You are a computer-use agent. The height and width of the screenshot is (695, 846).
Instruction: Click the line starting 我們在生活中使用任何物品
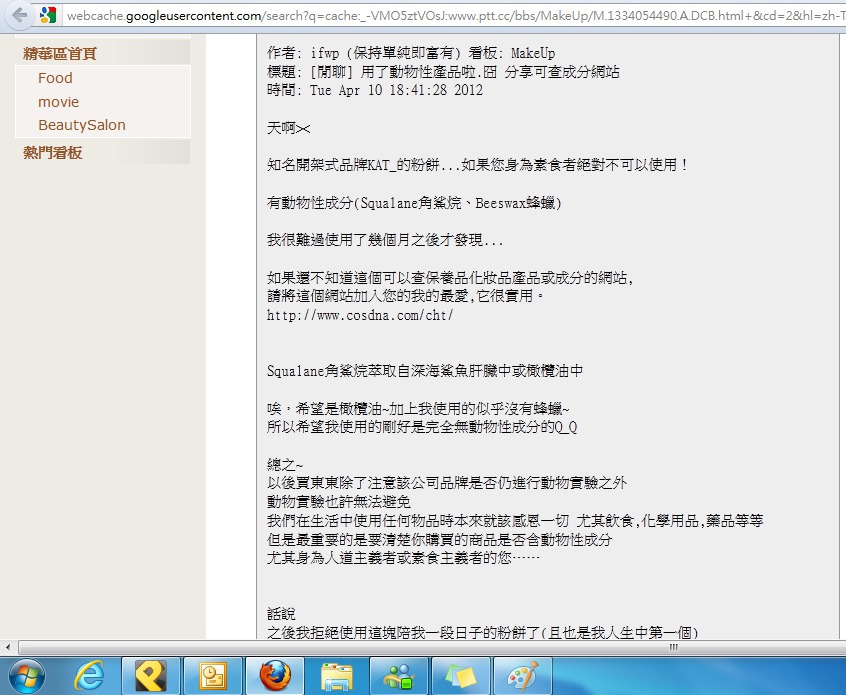(x=515, y=521)
